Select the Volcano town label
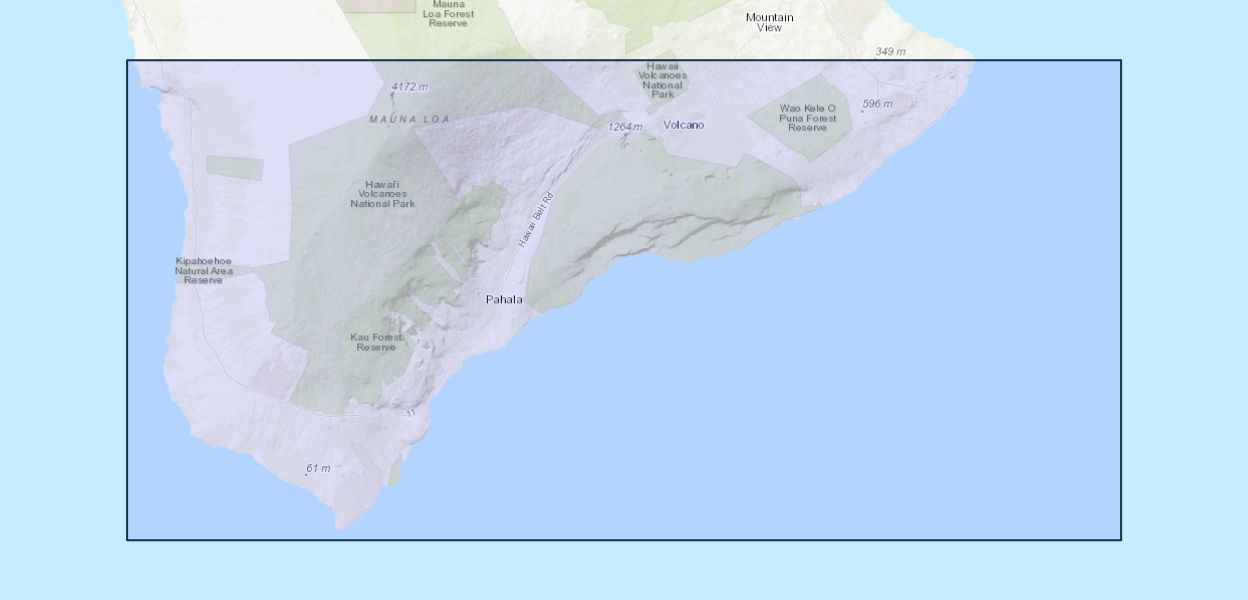1248x600 pixels. (x=684, y=125)
